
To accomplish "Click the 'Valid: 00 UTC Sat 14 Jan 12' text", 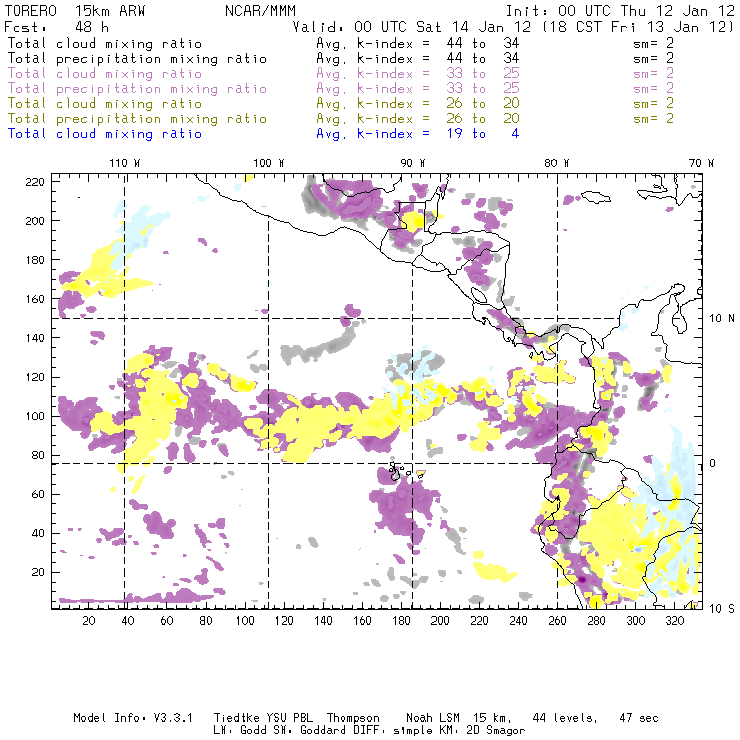I will pos(412,26).
